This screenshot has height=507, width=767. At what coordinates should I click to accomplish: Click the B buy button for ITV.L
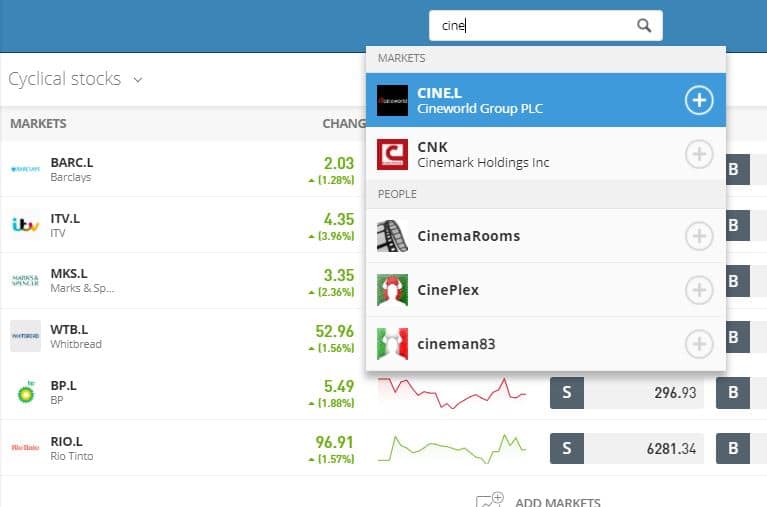point(737,225)
